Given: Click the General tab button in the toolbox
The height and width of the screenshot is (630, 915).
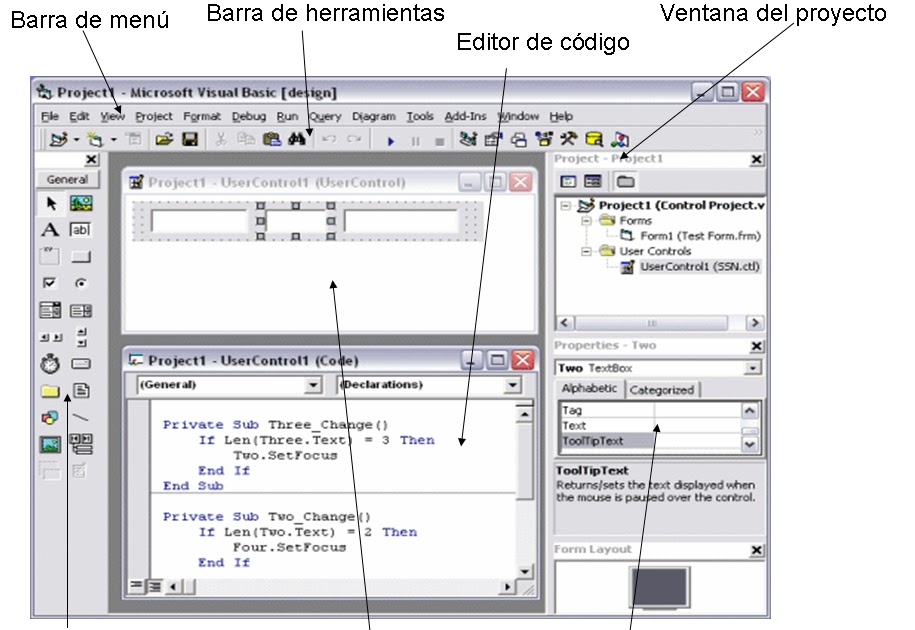Looking at the screenshot, I should [68, 180].
